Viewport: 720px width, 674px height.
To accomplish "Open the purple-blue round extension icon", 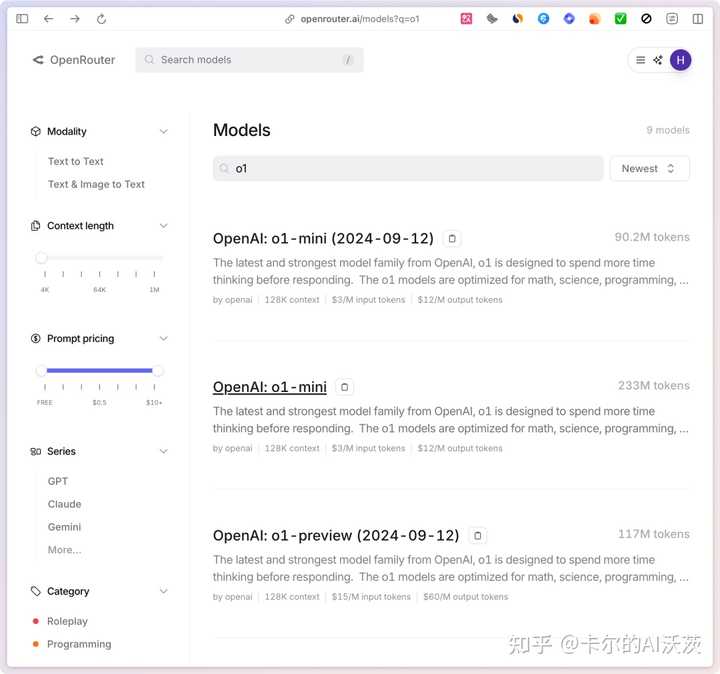I will (x=569, y=19).
